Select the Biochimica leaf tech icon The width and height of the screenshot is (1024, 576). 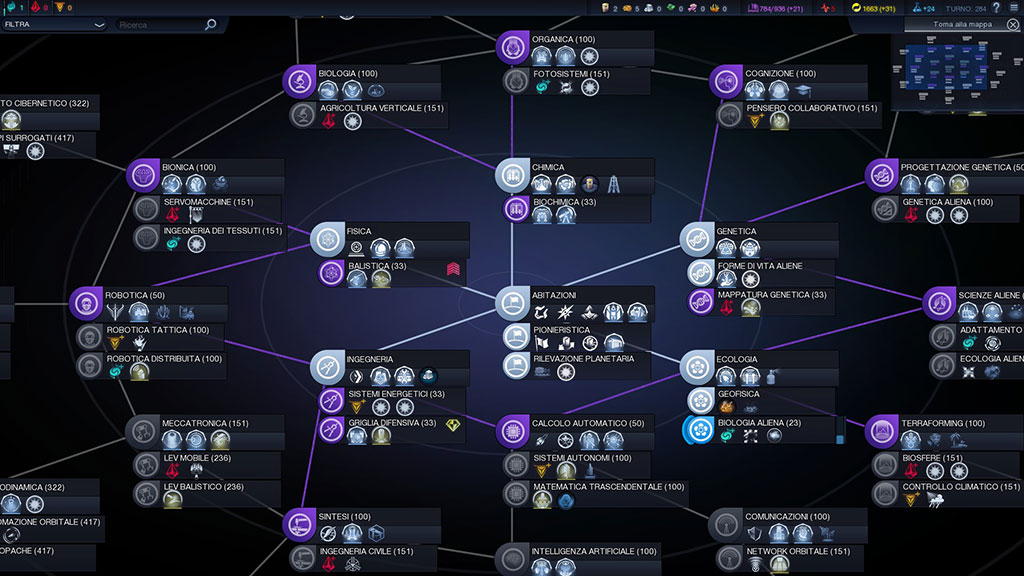tap(516, 209)
